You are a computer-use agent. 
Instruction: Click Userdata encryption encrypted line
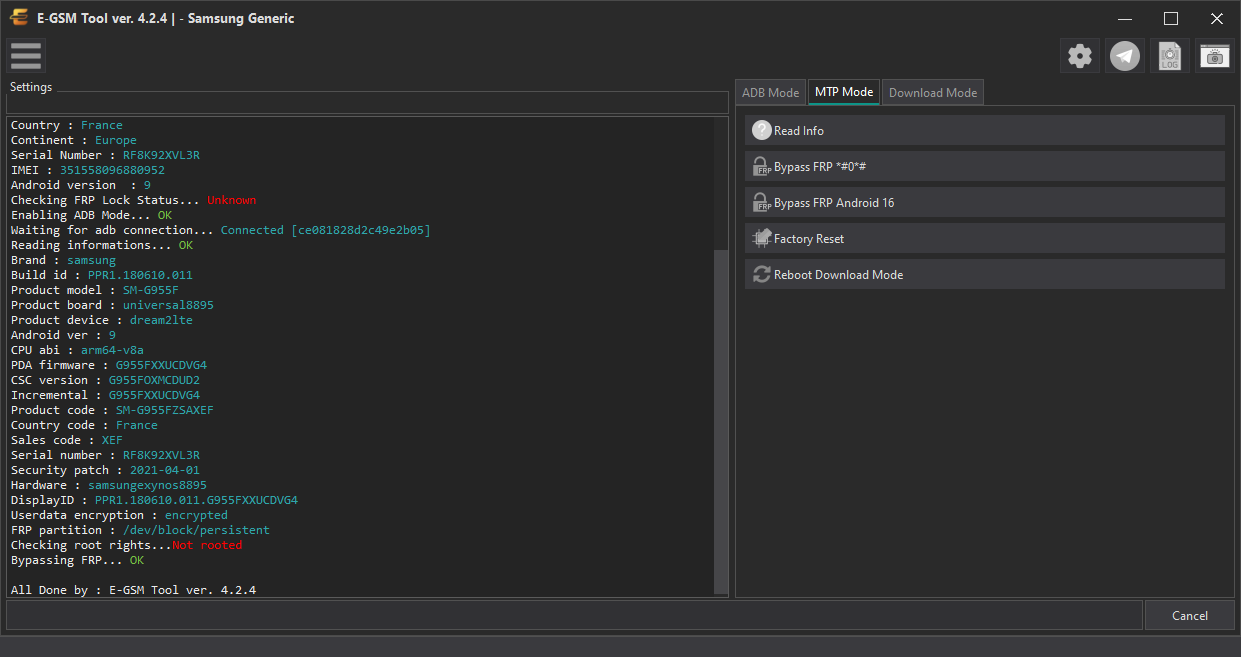119,515
